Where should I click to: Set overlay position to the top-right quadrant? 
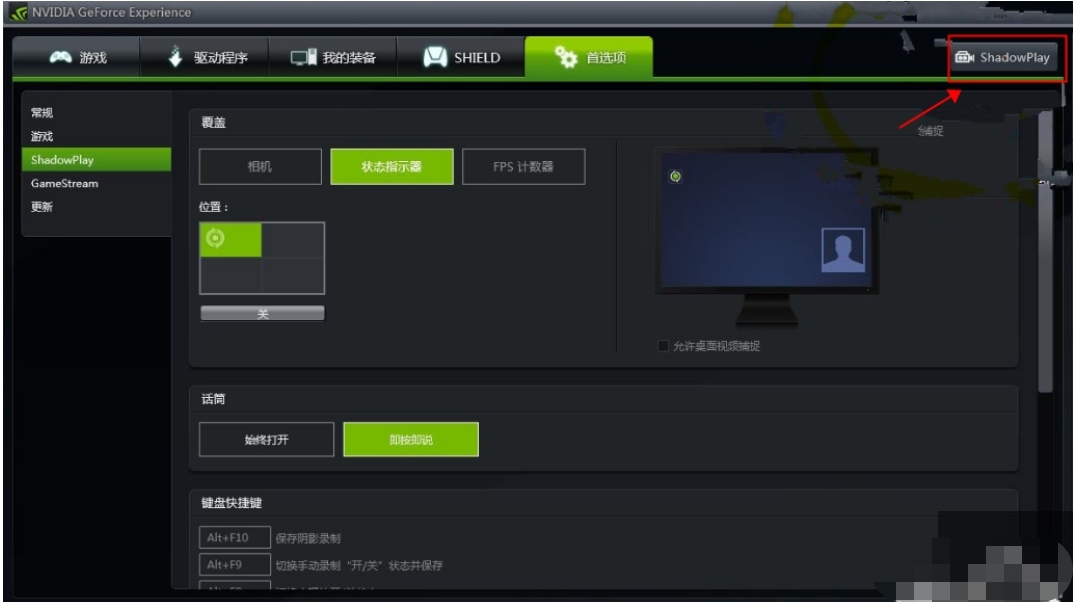[x=293, y=239]
